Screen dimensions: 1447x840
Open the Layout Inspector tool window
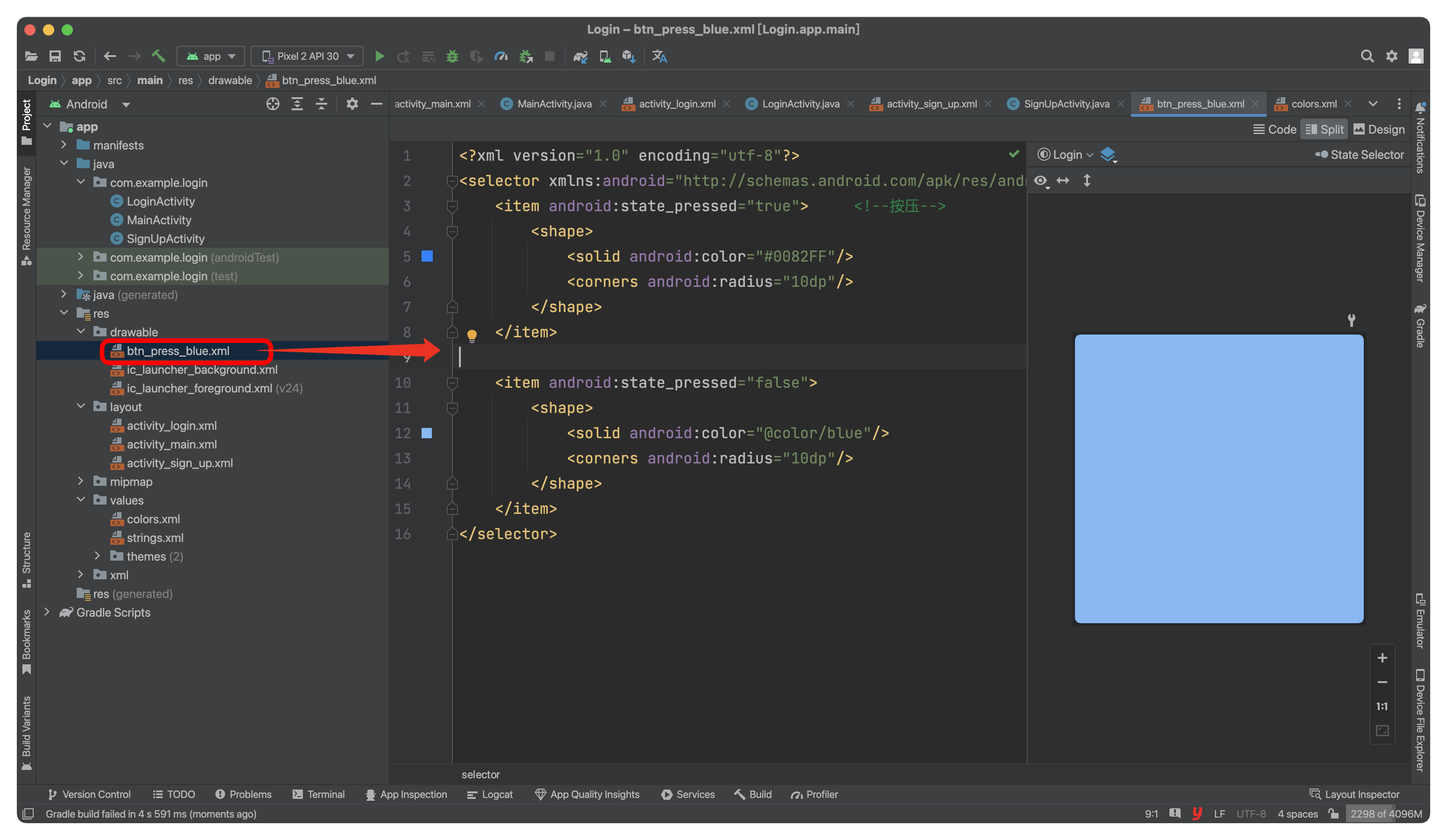tap(1354, 794)
